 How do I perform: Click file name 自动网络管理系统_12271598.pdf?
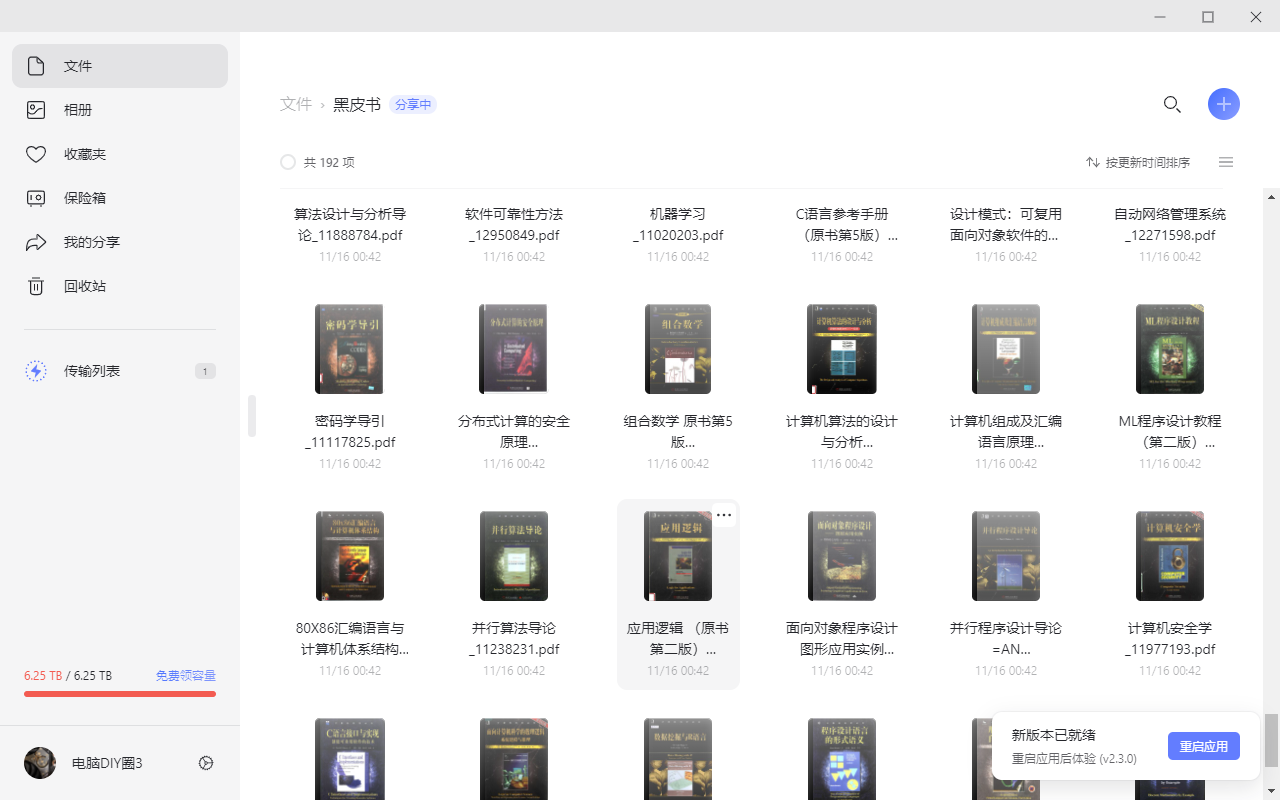(1170, 225)
